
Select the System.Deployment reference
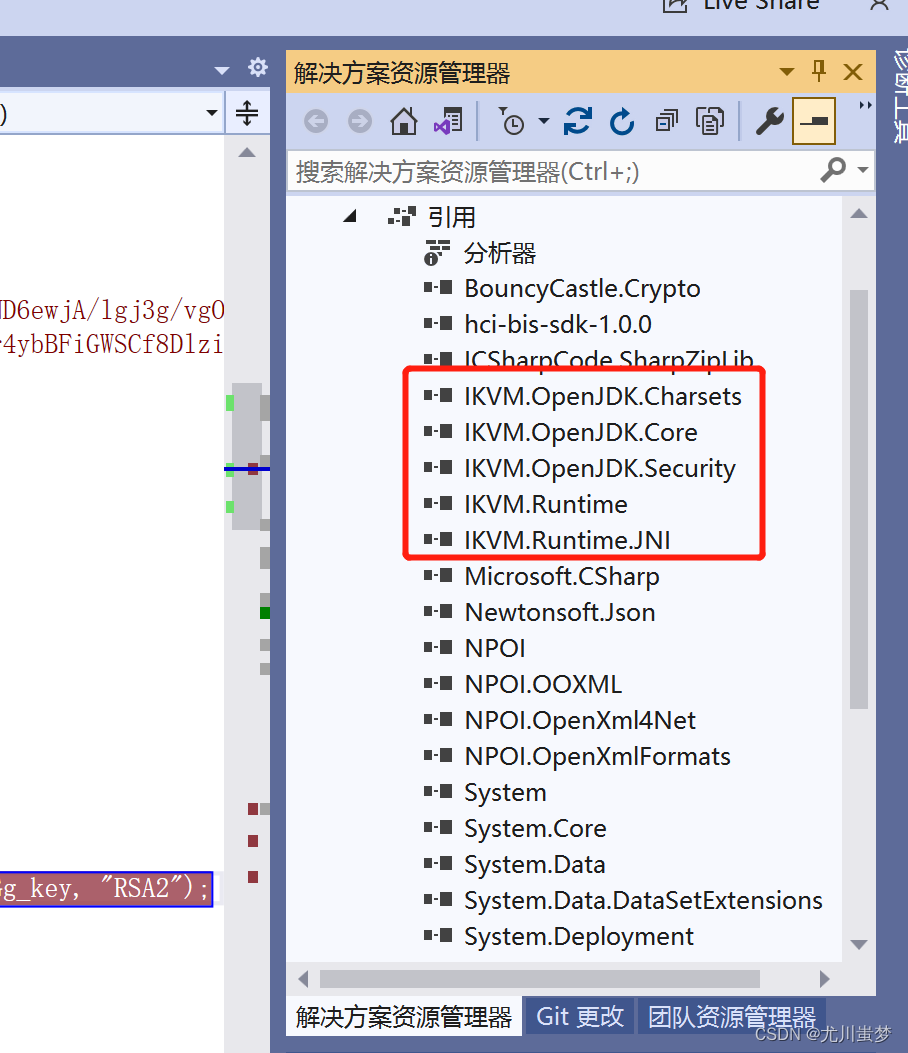point(579,937)
